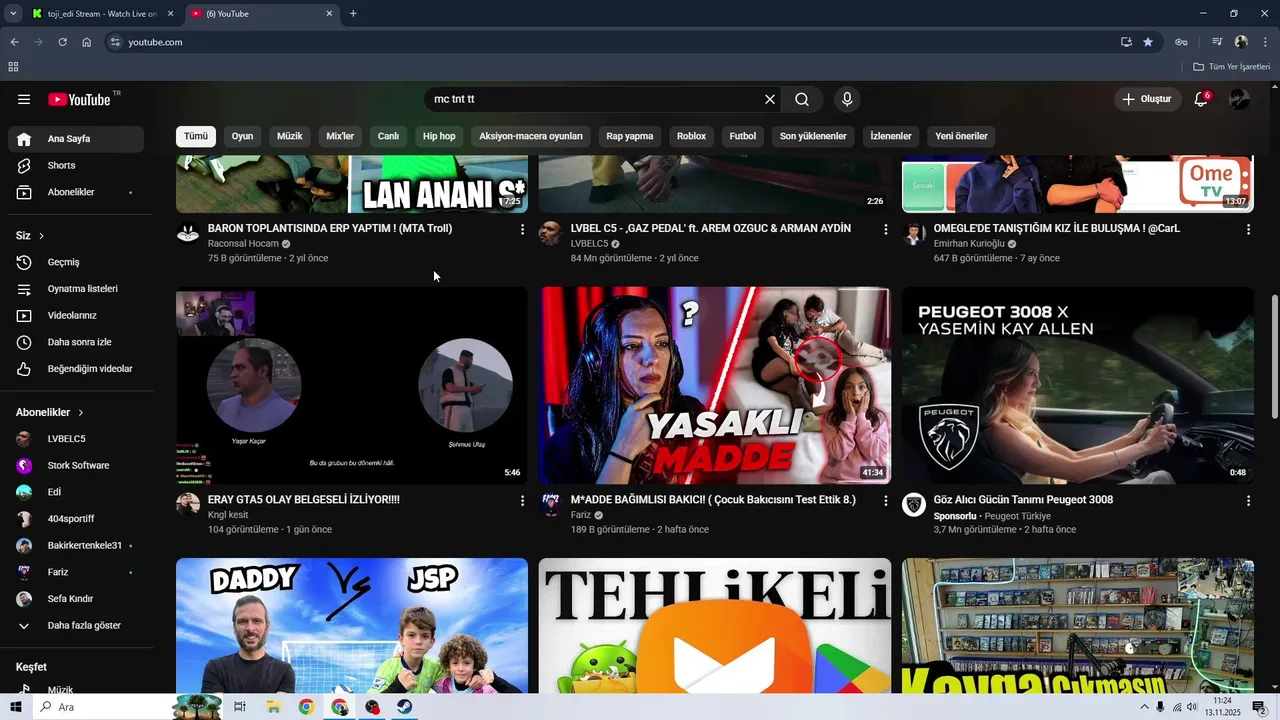
Task: Open options menu for BARON TOPLANTISINDA video
Action: 522,229
